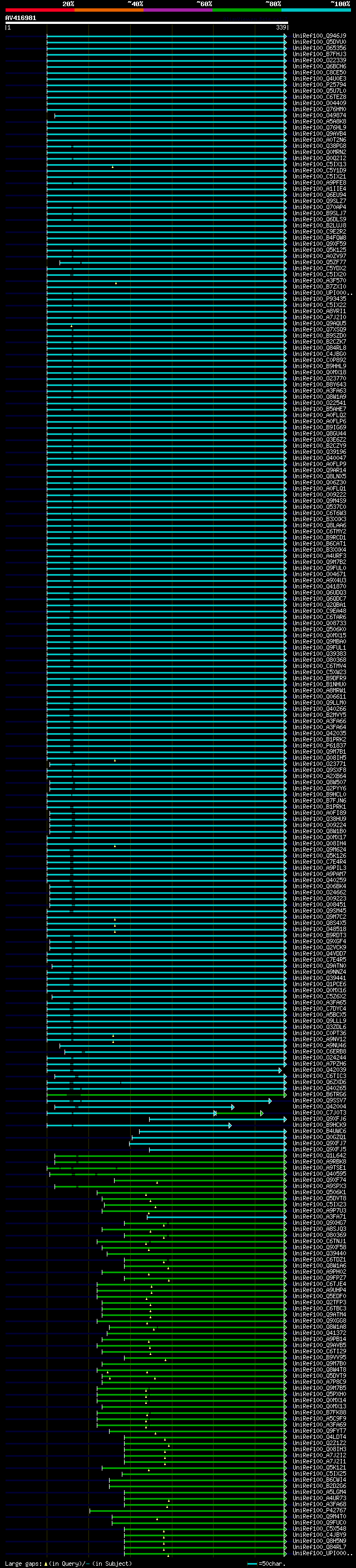Click the cyan 50char scale legend bar
The width and height of the screenshot is (356, 1568).
point(251,1564)
